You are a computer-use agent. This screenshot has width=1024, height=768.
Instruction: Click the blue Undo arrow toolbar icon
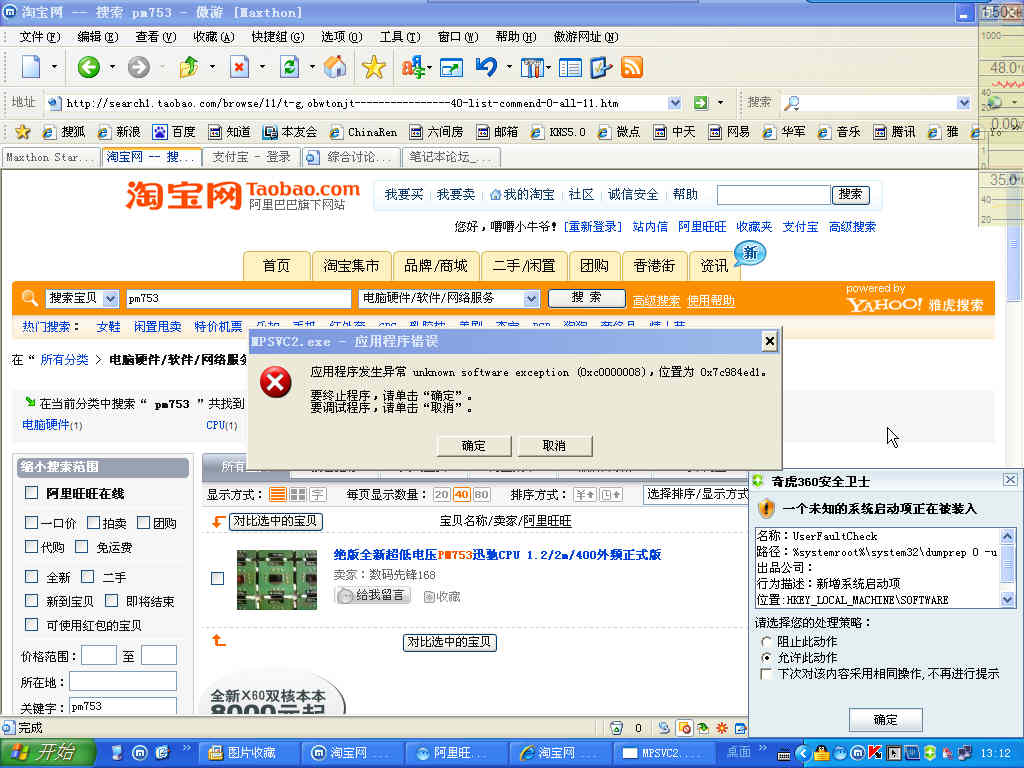[x=487, y=67]
